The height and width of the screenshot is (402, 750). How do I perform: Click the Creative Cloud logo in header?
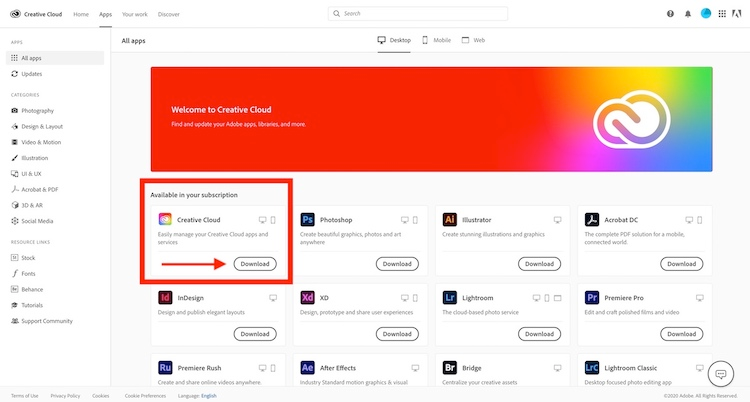(15, 14)
